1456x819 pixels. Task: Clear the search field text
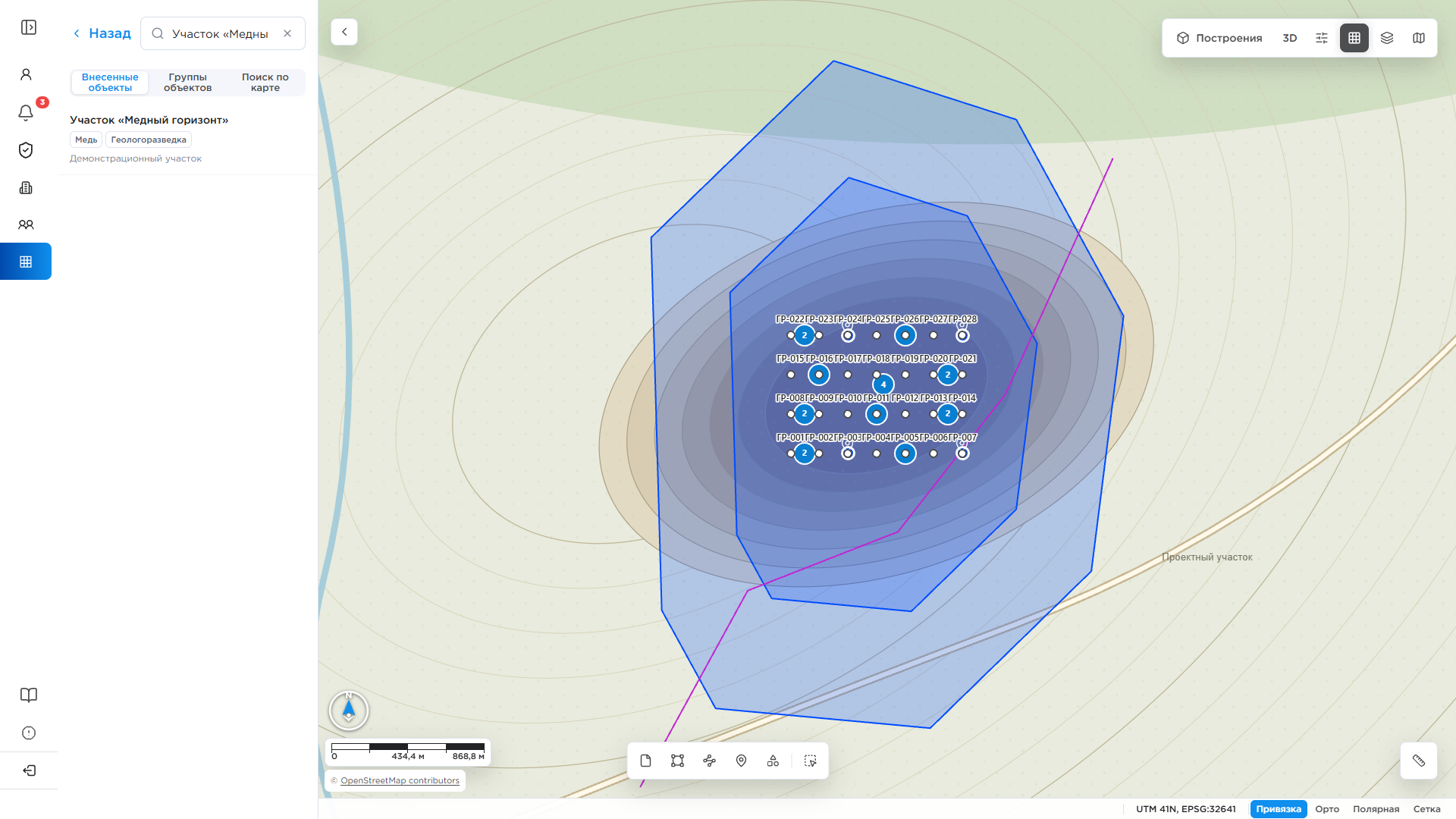pos(287,33)
